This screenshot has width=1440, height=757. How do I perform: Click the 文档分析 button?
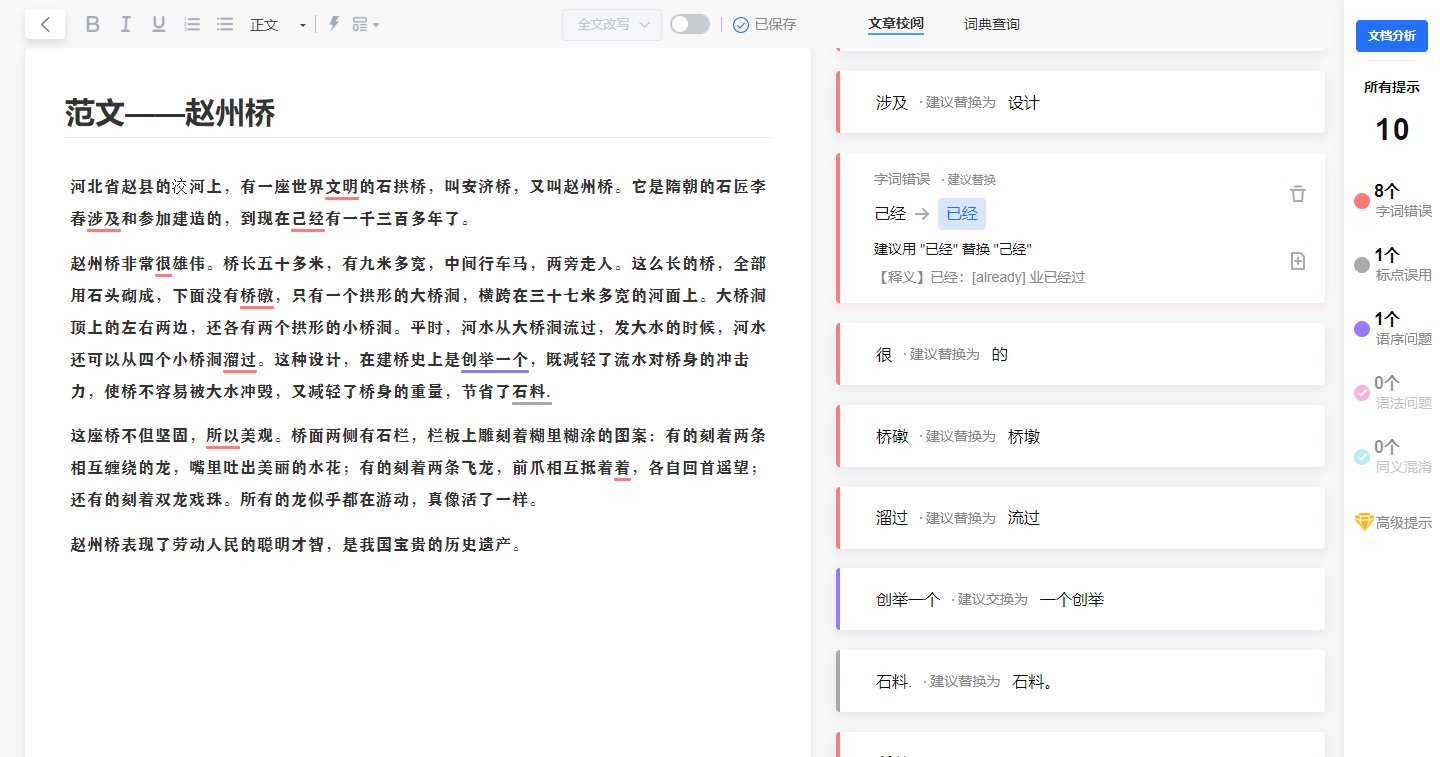pyautogui.click(x=1392, y=35)
